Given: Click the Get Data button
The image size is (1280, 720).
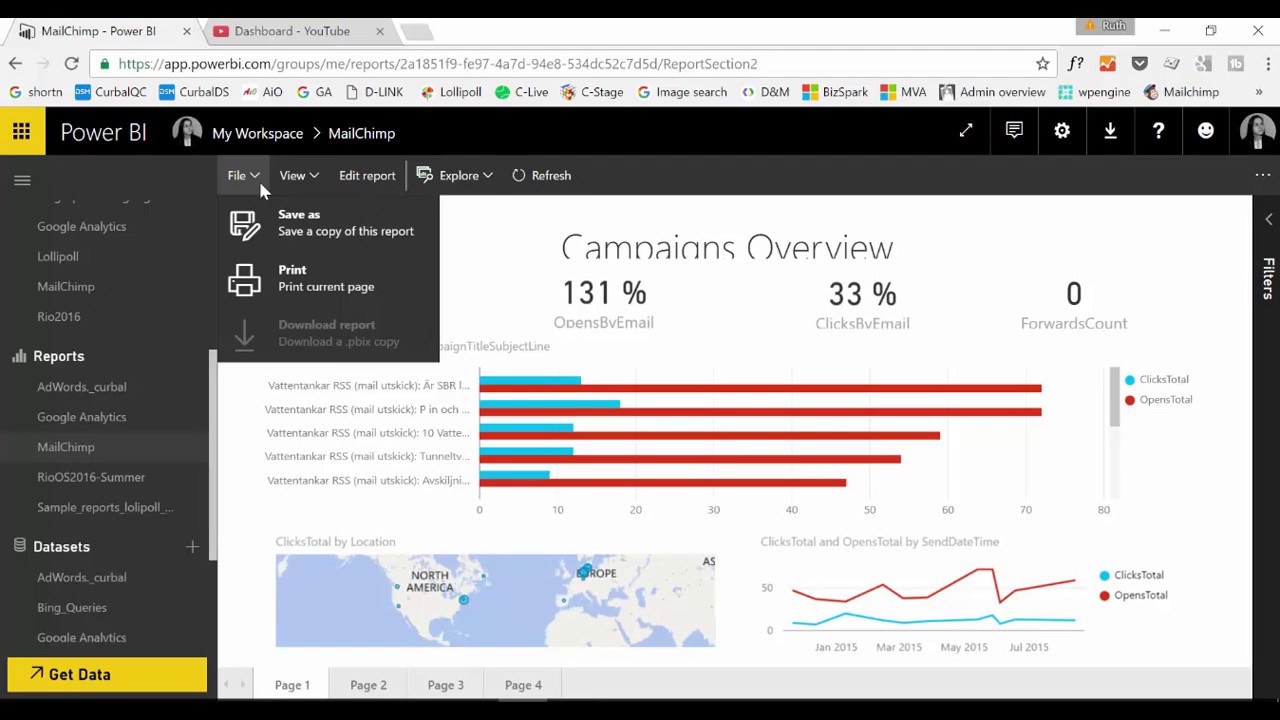Looking at the screenshot, I should [107, 674].
